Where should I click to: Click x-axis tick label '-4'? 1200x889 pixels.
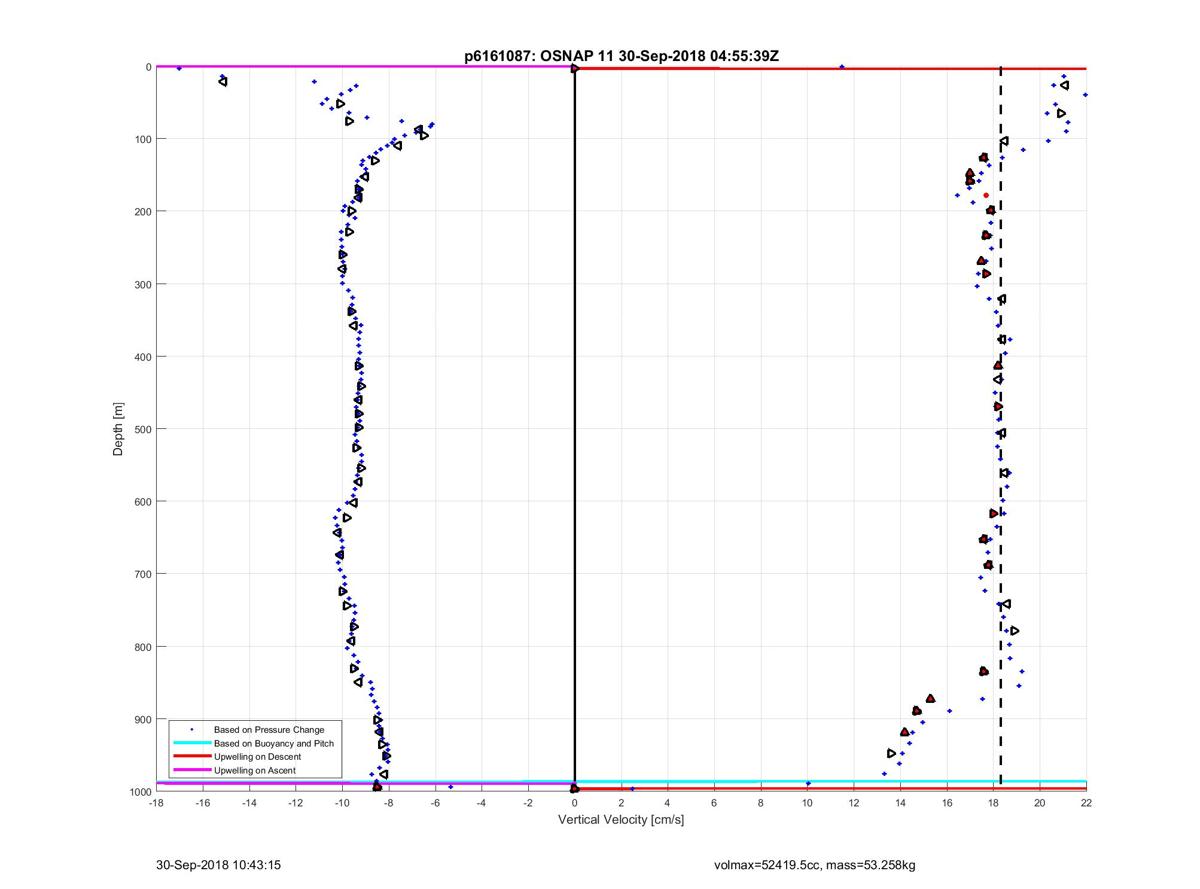pos(481,802)
